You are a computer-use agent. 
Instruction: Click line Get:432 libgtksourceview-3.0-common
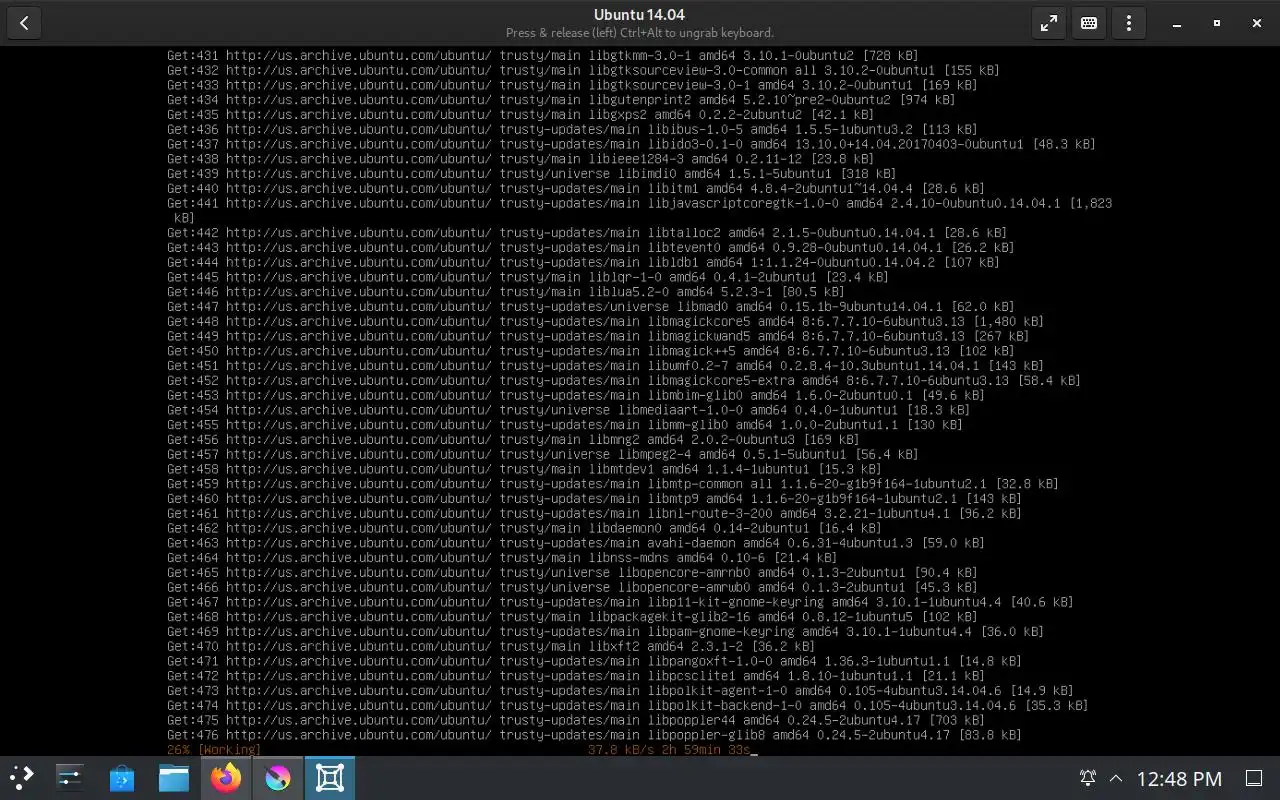[x=583, y=71]
